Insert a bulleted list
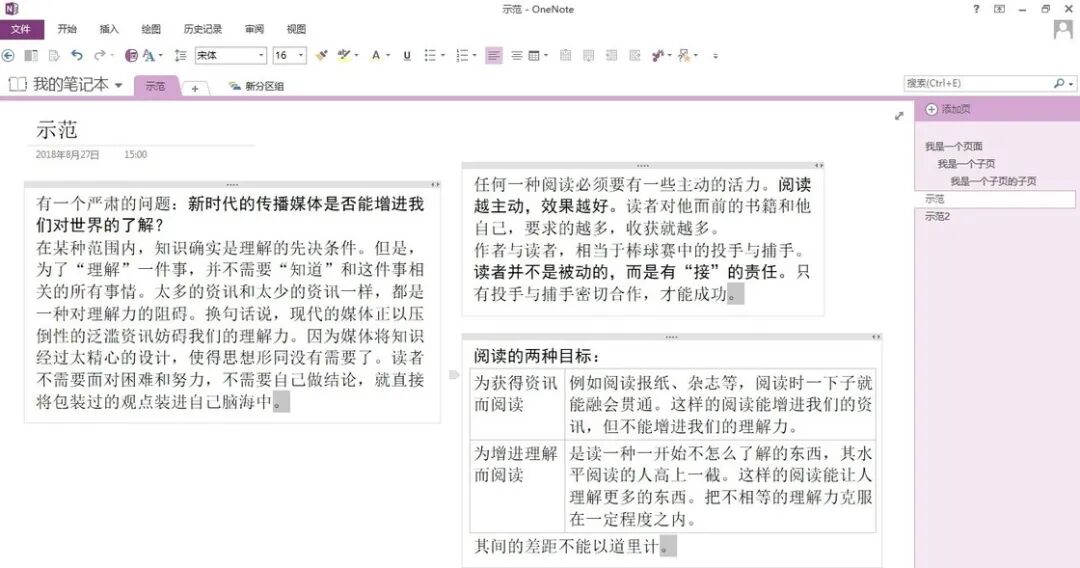Image resolution: width=1080 pixels, height=568 pixels. (430, 55)
